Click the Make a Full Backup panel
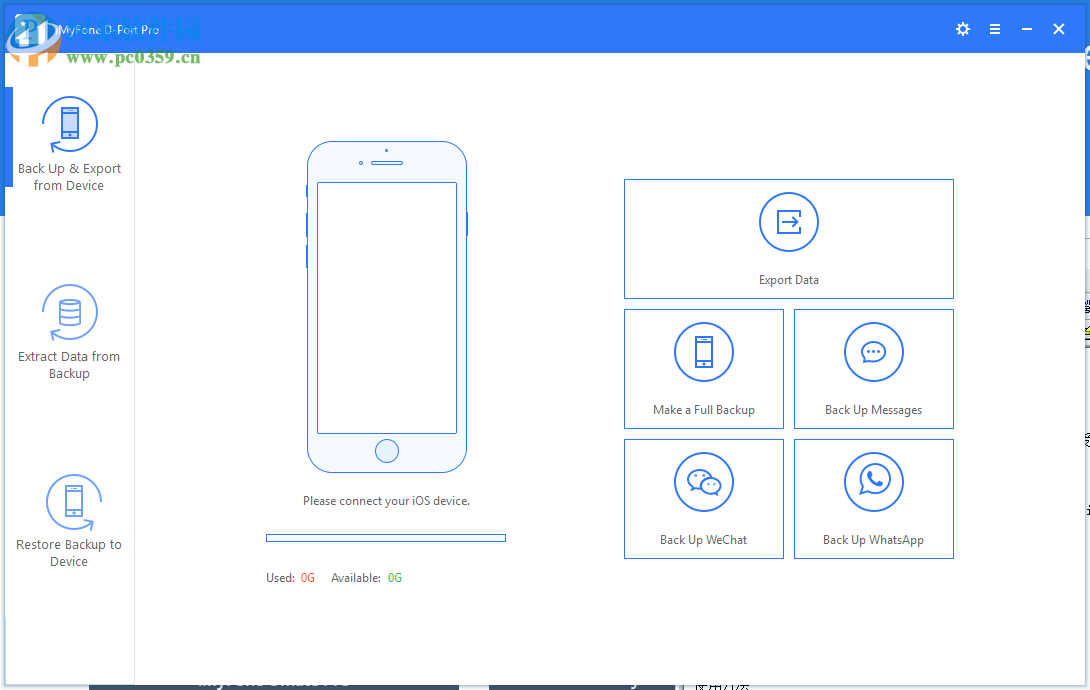This screenshot has height=690, width=1090. point(703,369)
